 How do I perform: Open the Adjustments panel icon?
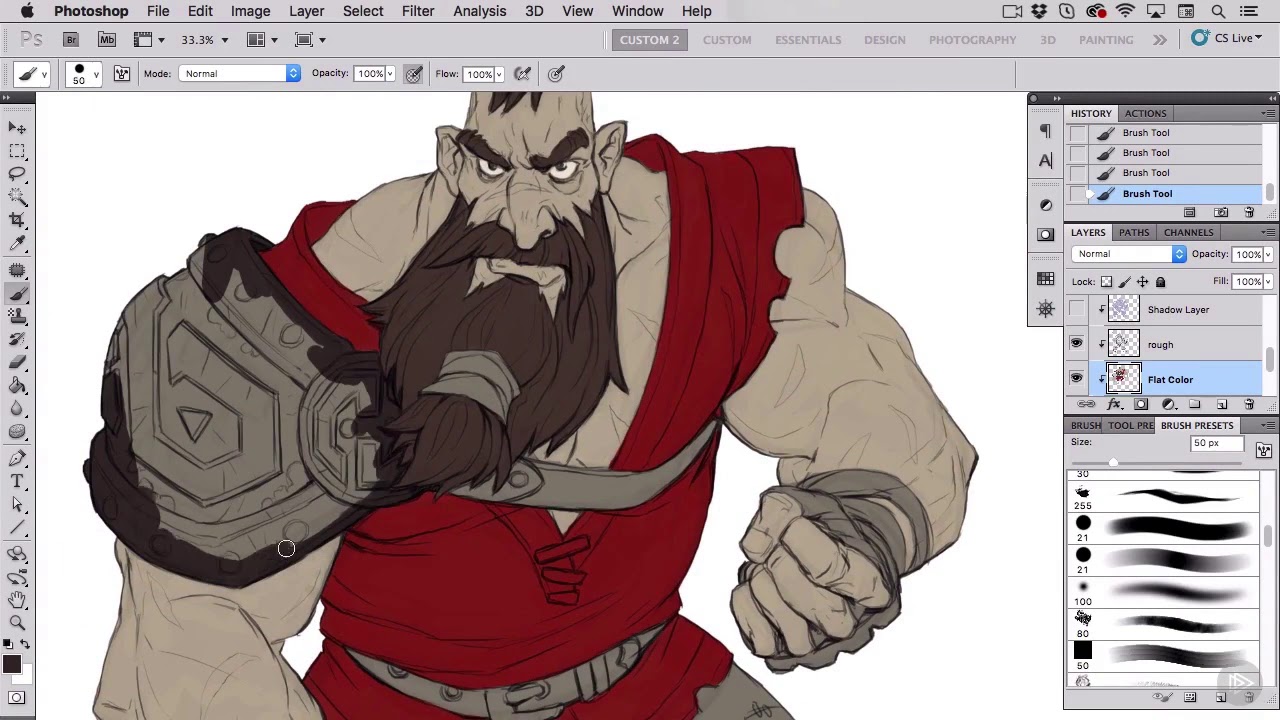pos(1045,205)
